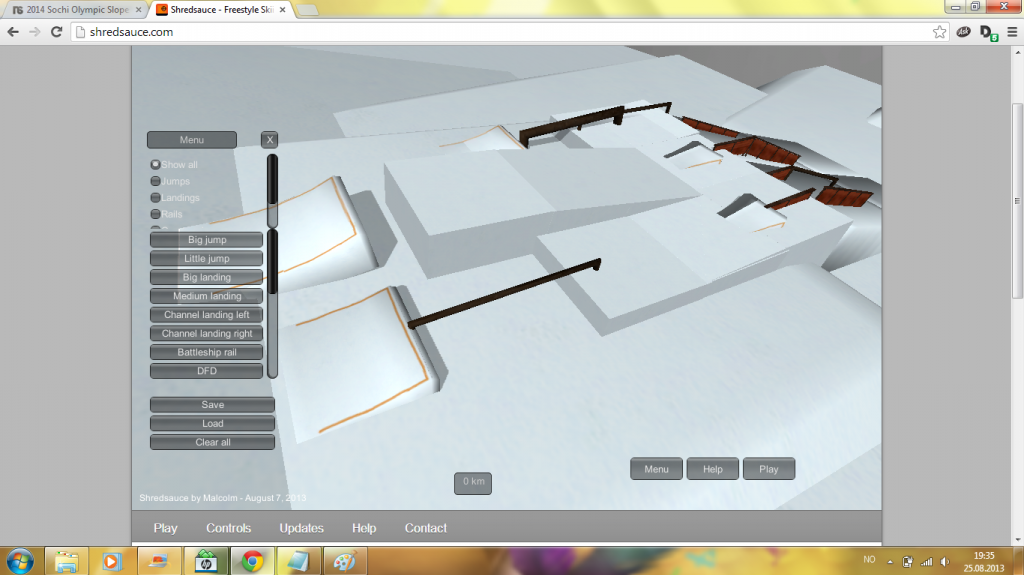This screenshot has height=575, width=1024.
Task: Add a Big jump to the park
Action: pyautogui.click(x=206, y=240)
